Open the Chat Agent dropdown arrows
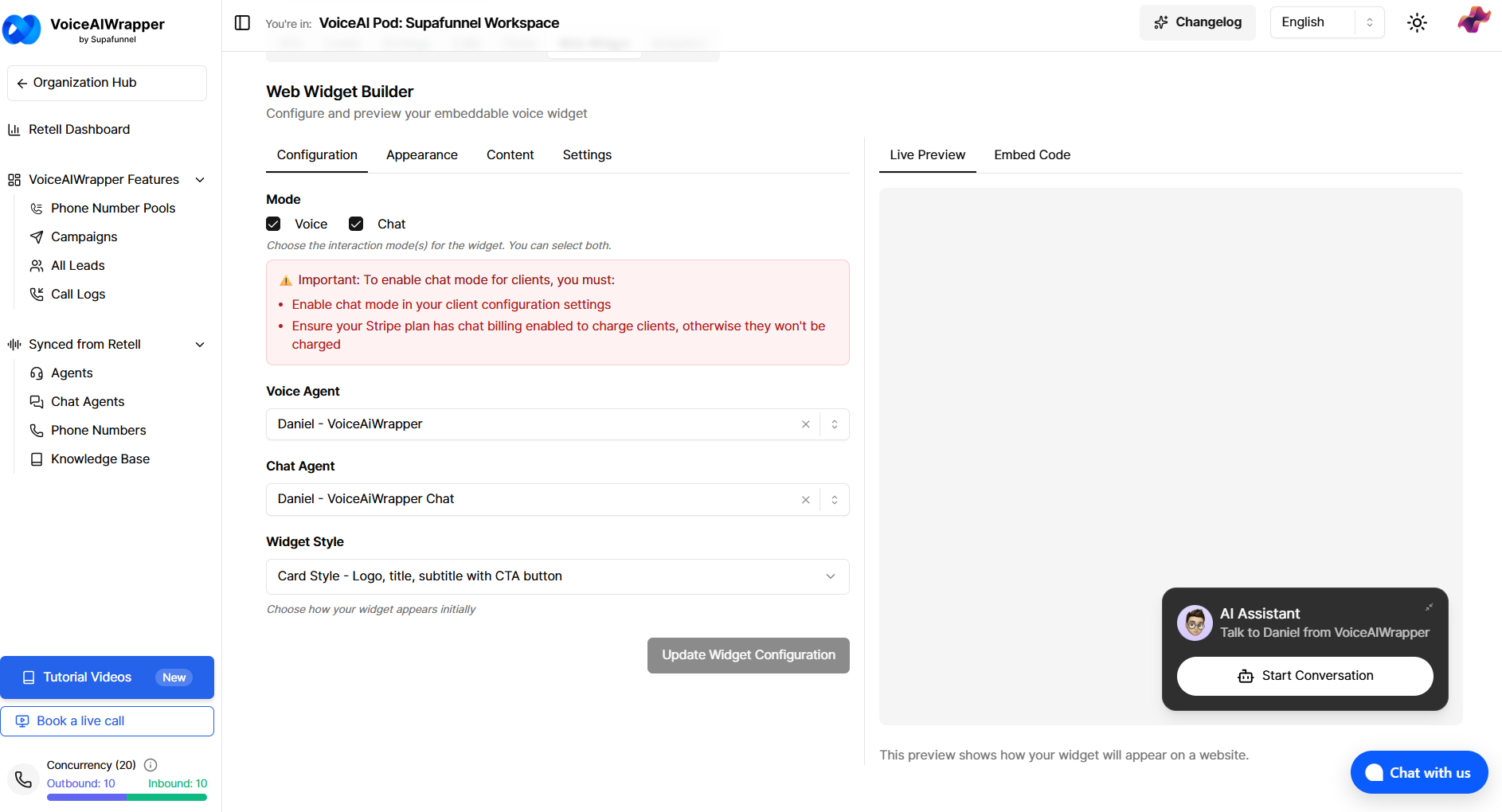Viewport: 1502px width, 812px height. click(x=835, y=500)
